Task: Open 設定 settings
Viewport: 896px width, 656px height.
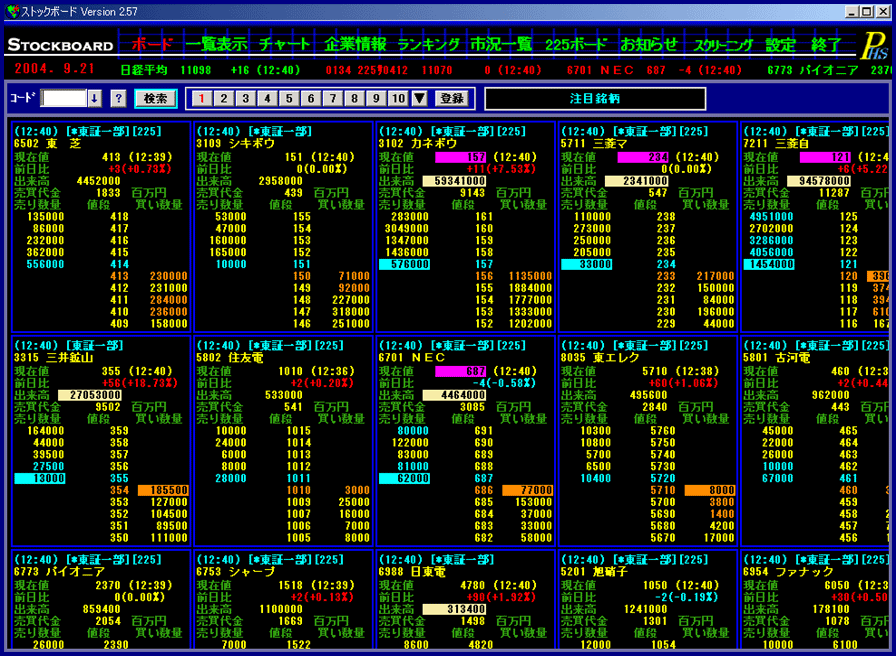Action: [x=781, y=45]
